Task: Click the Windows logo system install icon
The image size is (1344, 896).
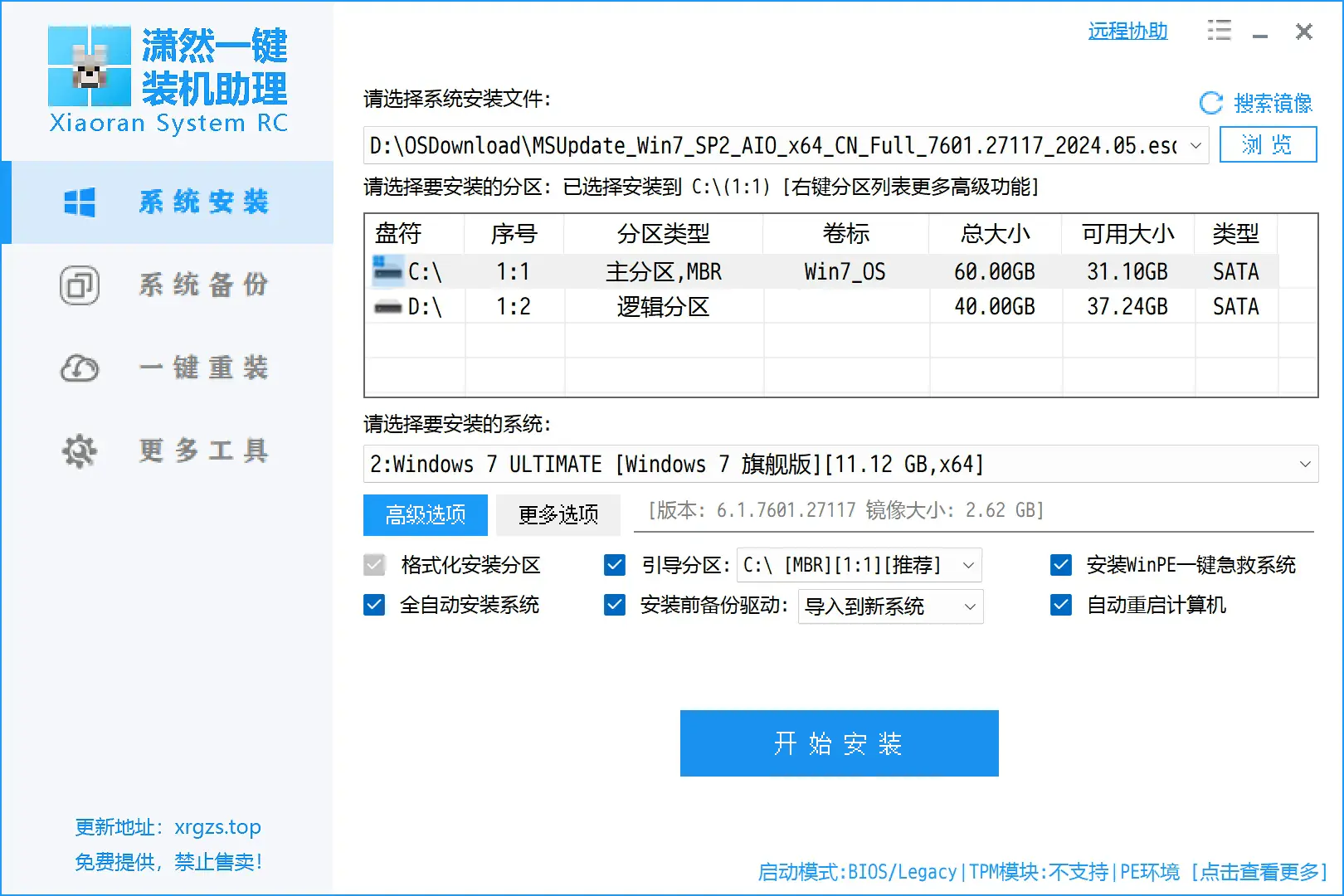Action: coord(80,202)
